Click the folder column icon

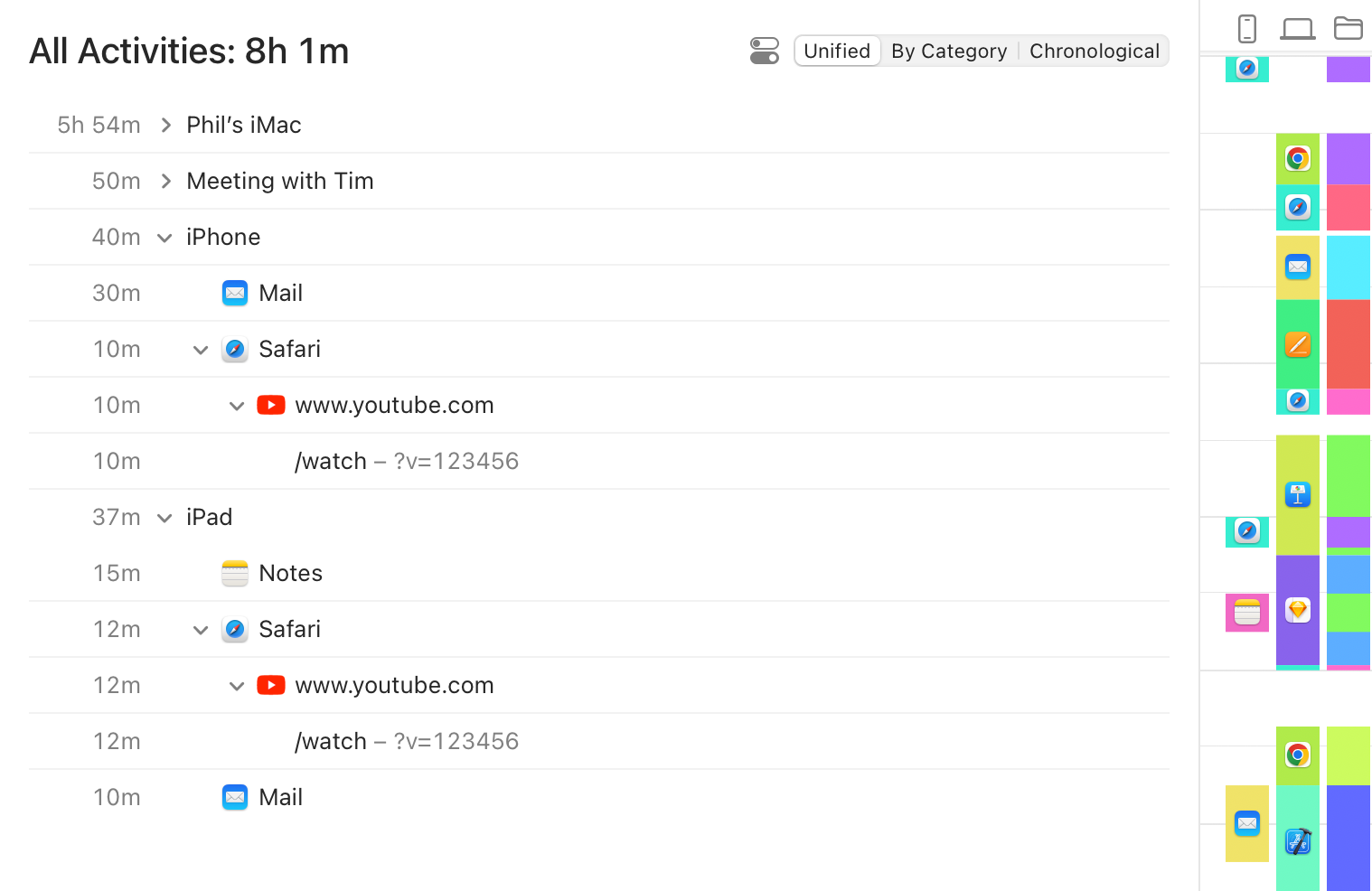[x=1349, y=29]
